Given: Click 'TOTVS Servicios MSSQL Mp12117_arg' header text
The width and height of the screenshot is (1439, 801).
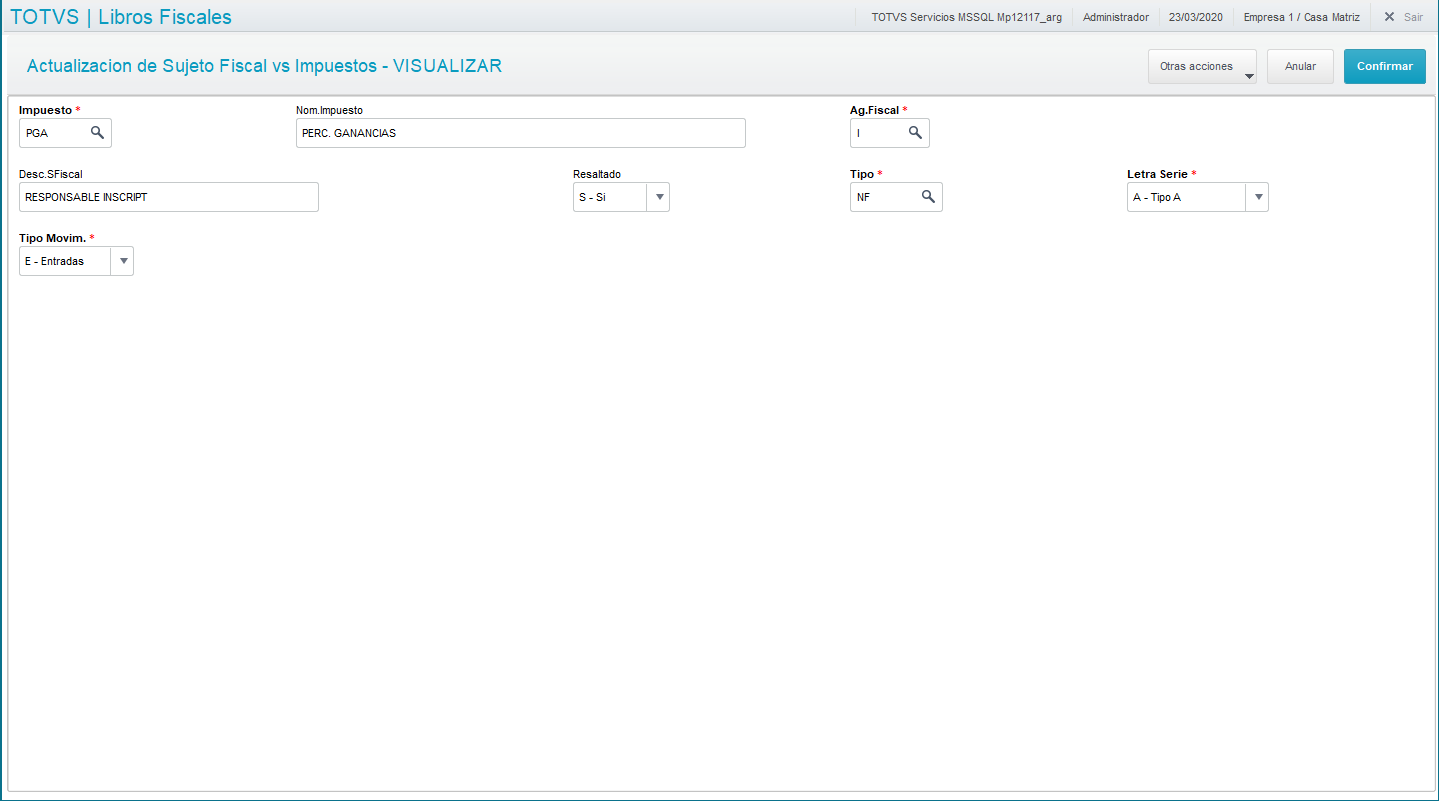Looking at the screenshot, I should 966,17.
